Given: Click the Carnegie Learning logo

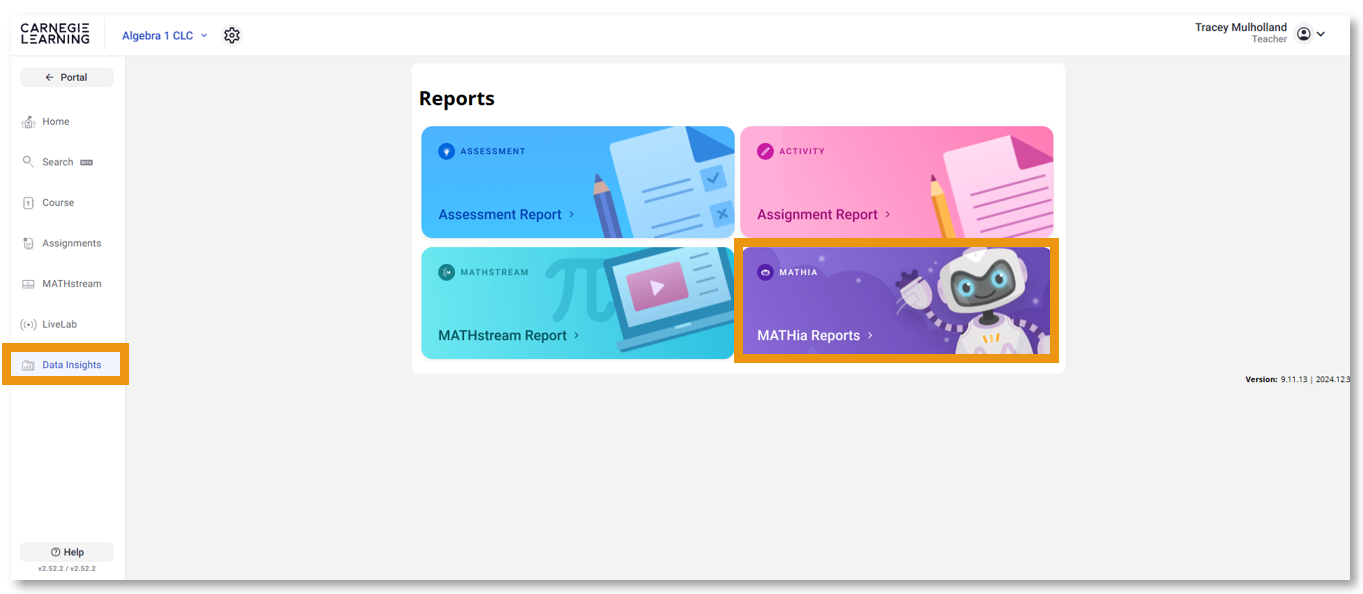Looking at the screenshot, I should point(55,34).
